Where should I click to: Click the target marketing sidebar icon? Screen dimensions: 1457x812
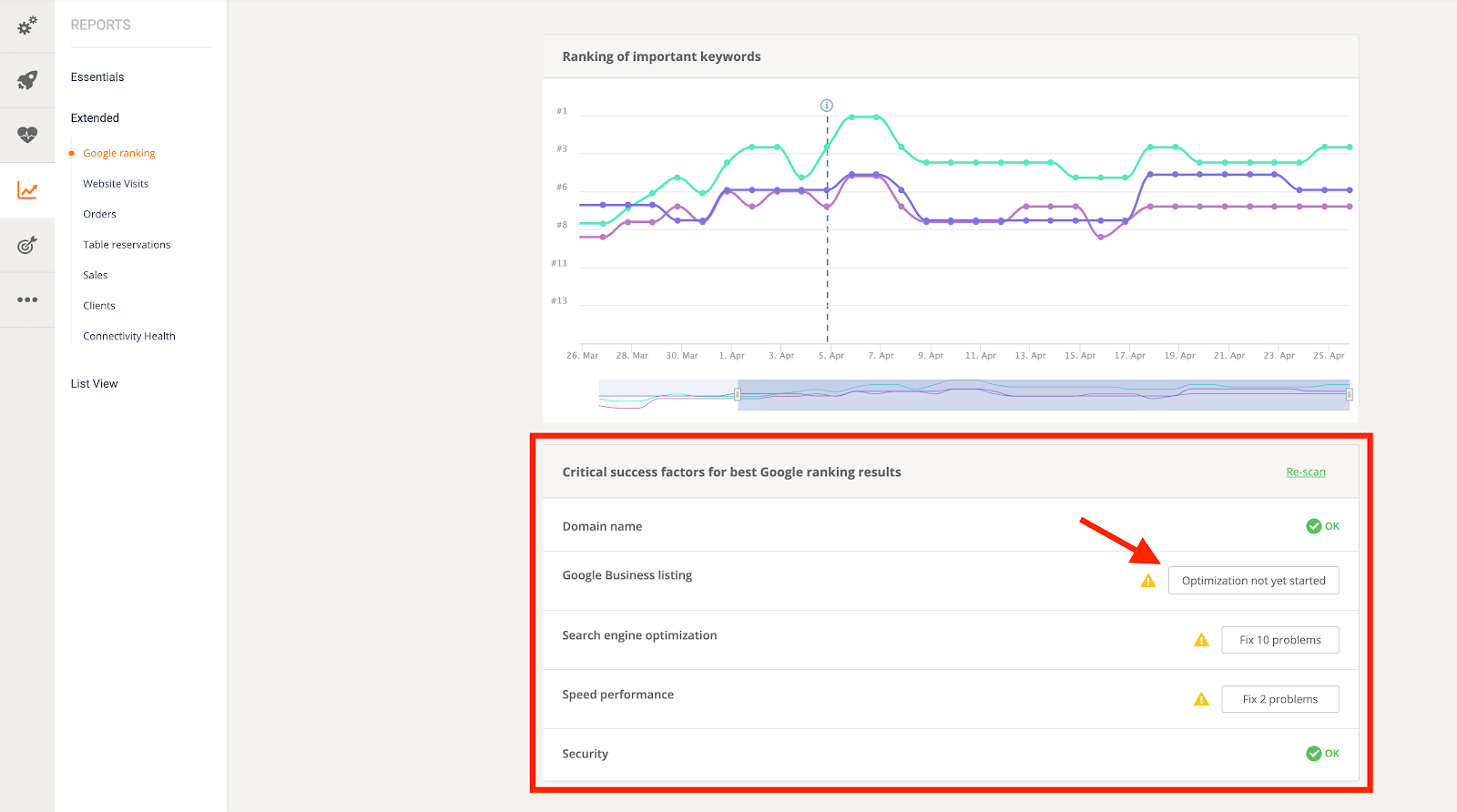(27, 245)
